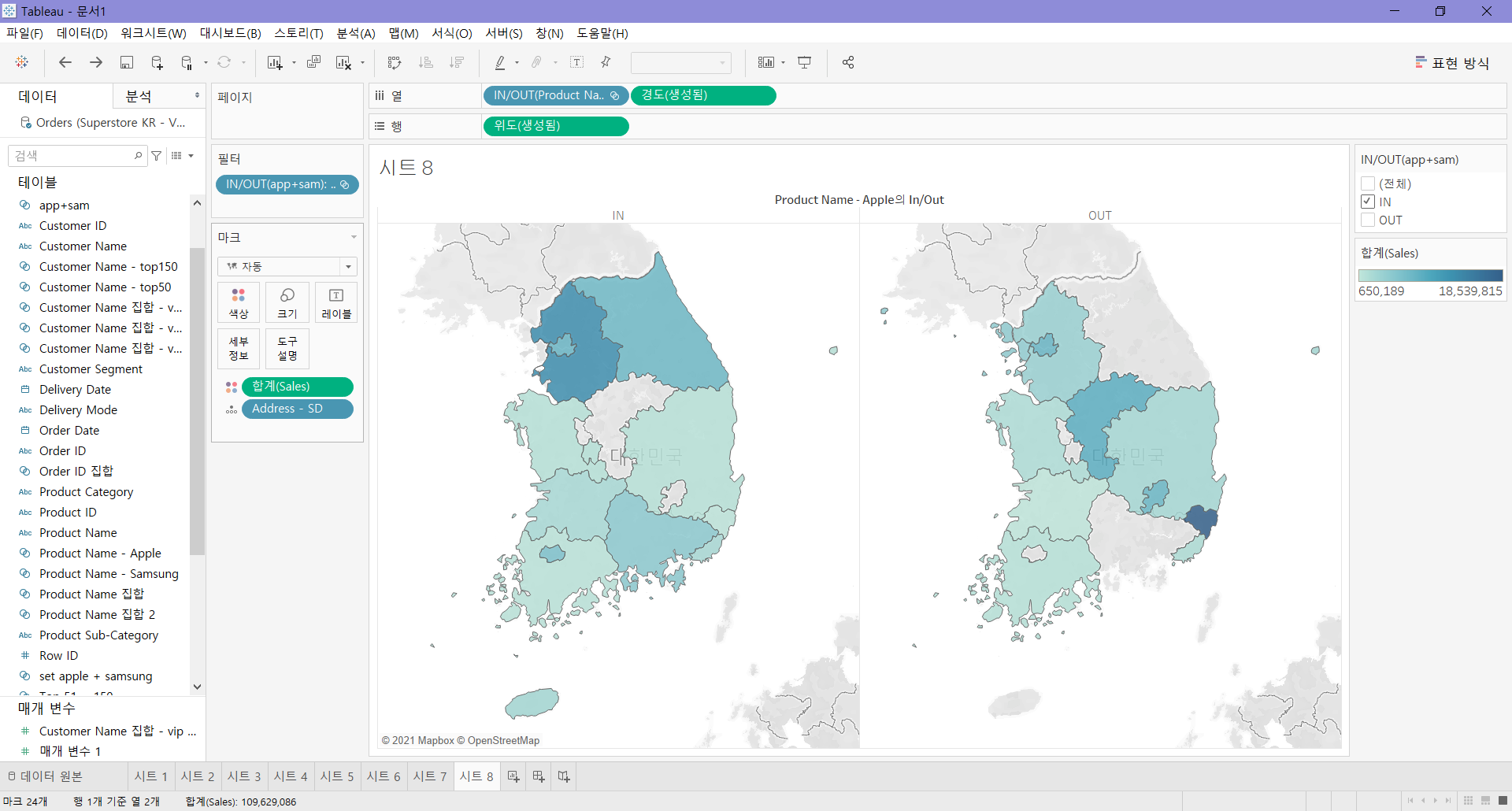Click the duplicate sheet toolbar icon
Viewport: 1512px width, 811px height.
tap(313, 62)
